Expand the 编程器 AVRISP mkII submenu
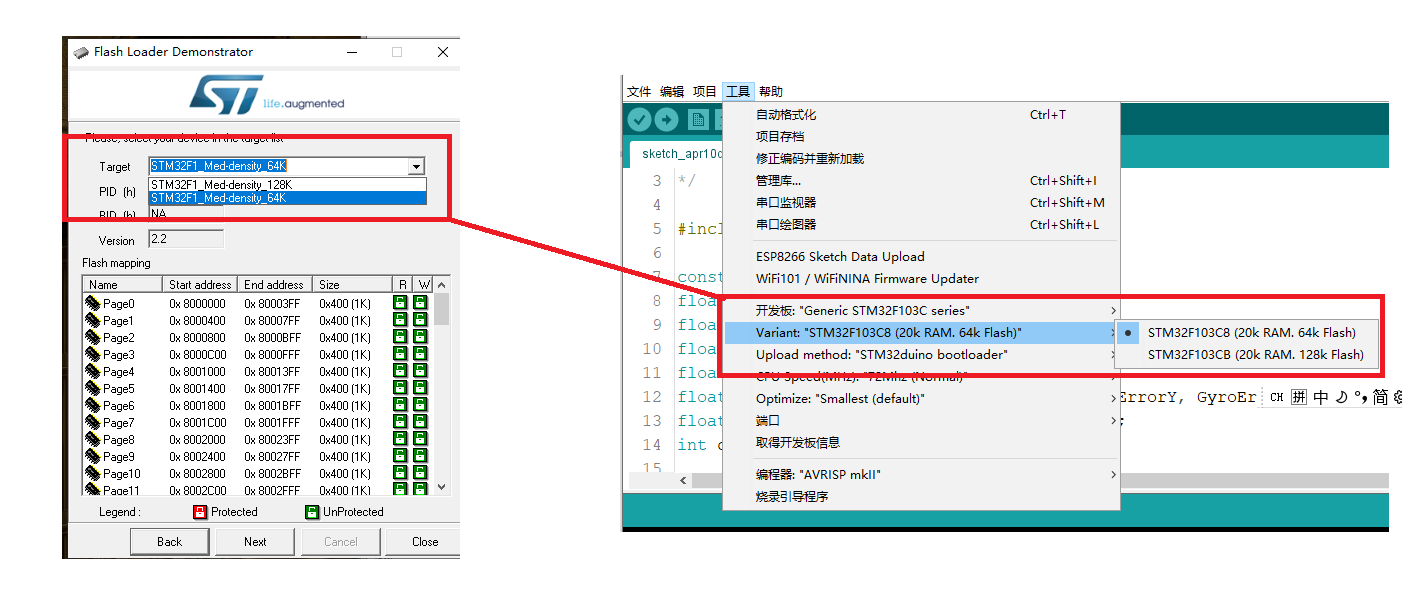Image resolution: width=1402 pixels, height=603 pixels. (x=920, y=474)
